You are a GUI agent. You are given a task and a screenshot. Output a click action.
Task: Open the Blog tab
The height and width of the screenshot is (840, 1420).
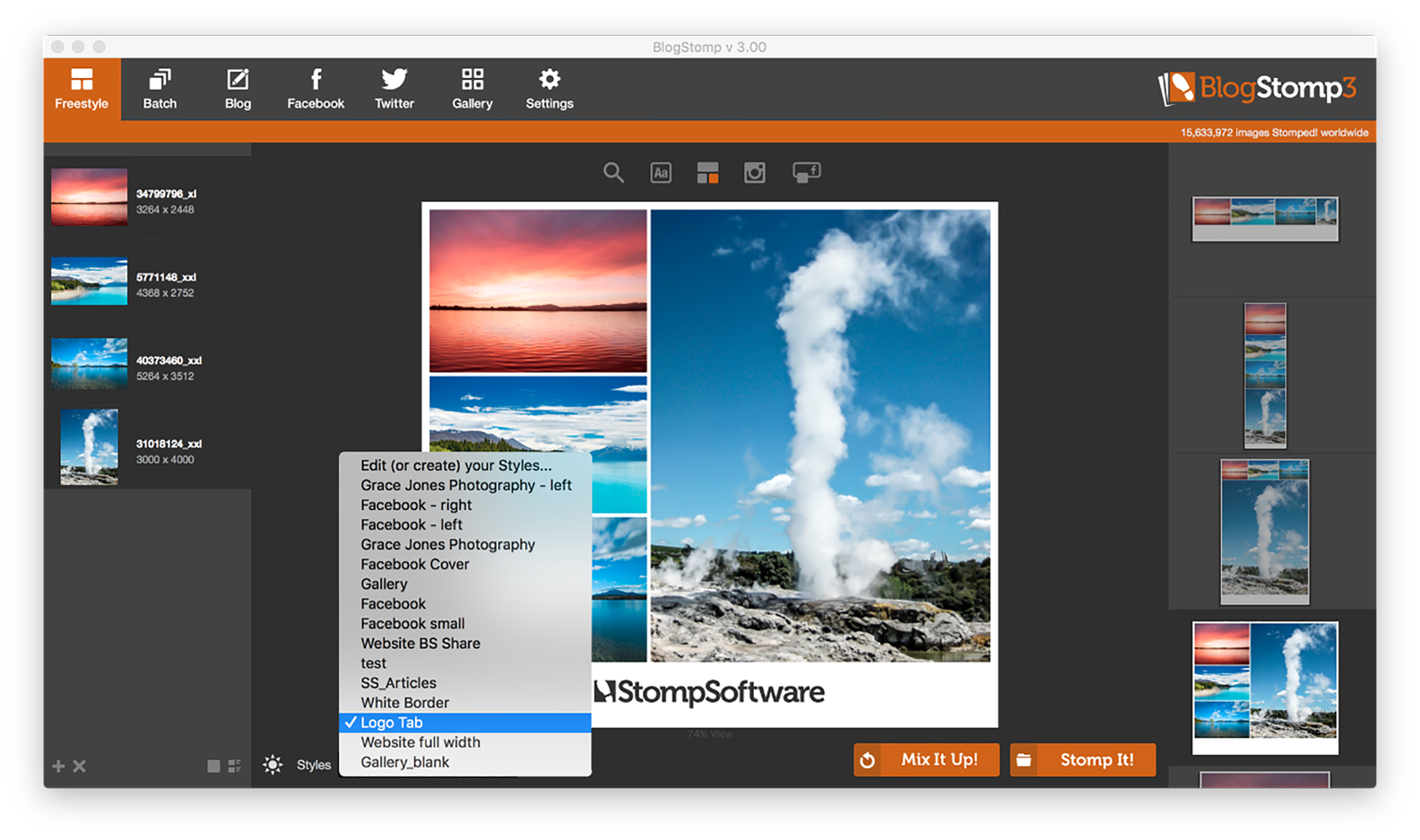pos(238,90)
